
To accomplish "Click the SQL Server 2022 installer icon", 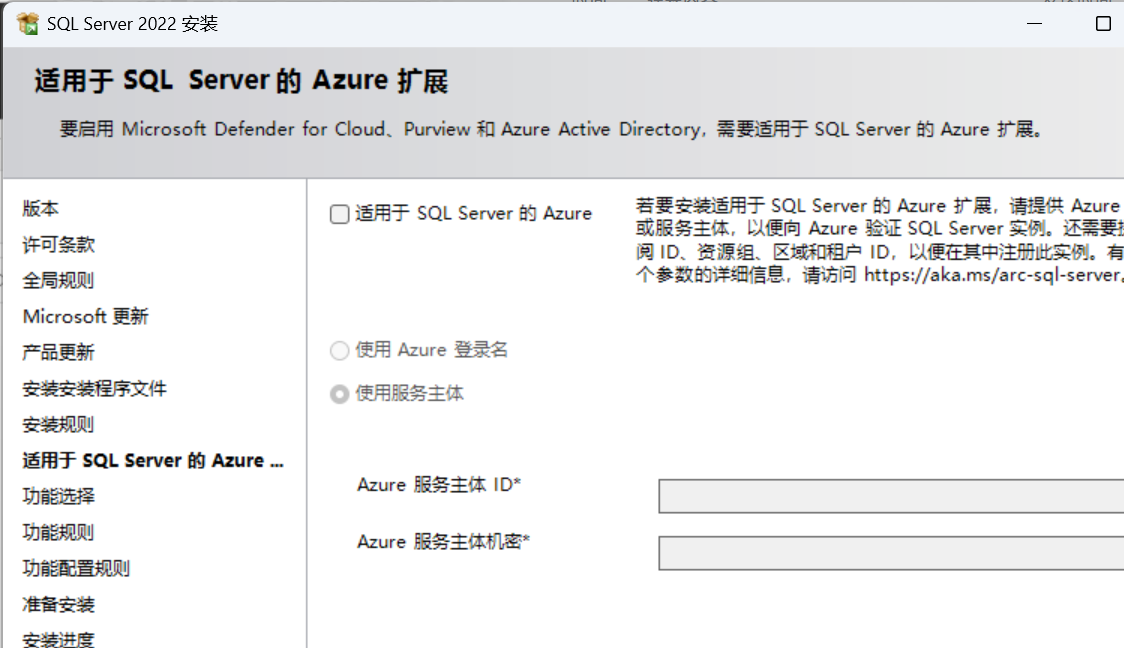I will click(x=28, y=24).
